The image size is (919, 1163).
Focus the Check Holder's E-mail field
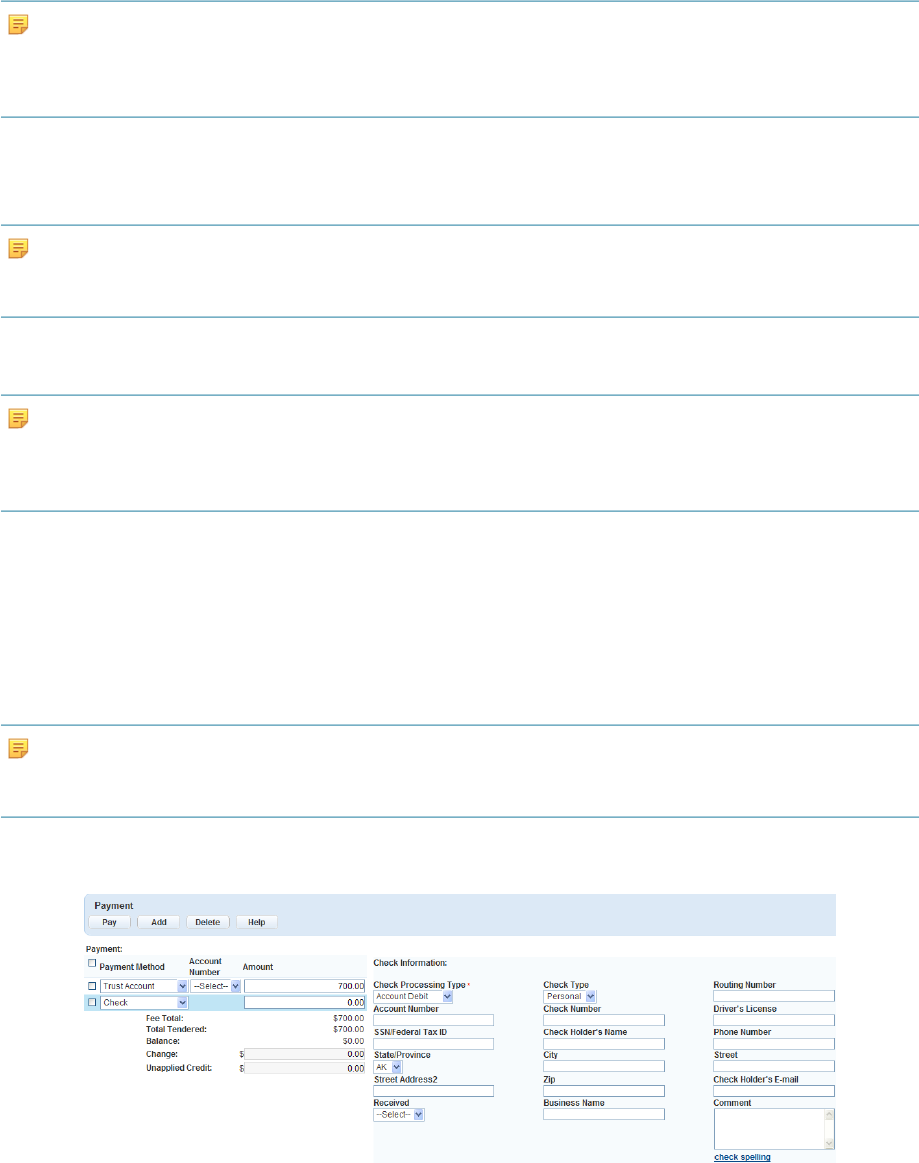coord(774,1091)
